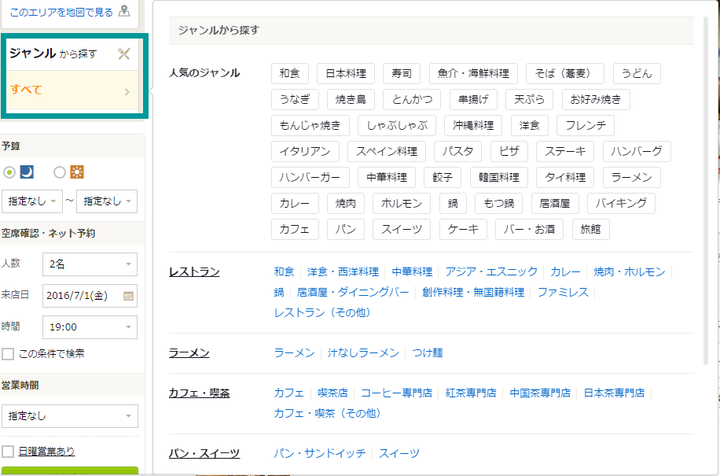Open the 紅茶専門店 link

click(x=471, y=393)
